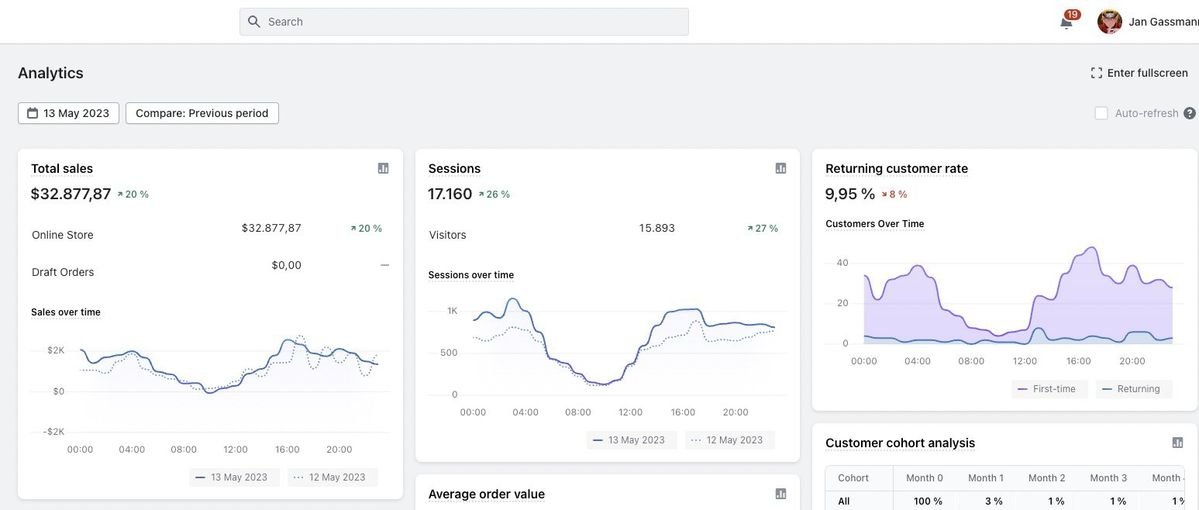
Task: Open the Total sales report title
Action: (62, 168)
